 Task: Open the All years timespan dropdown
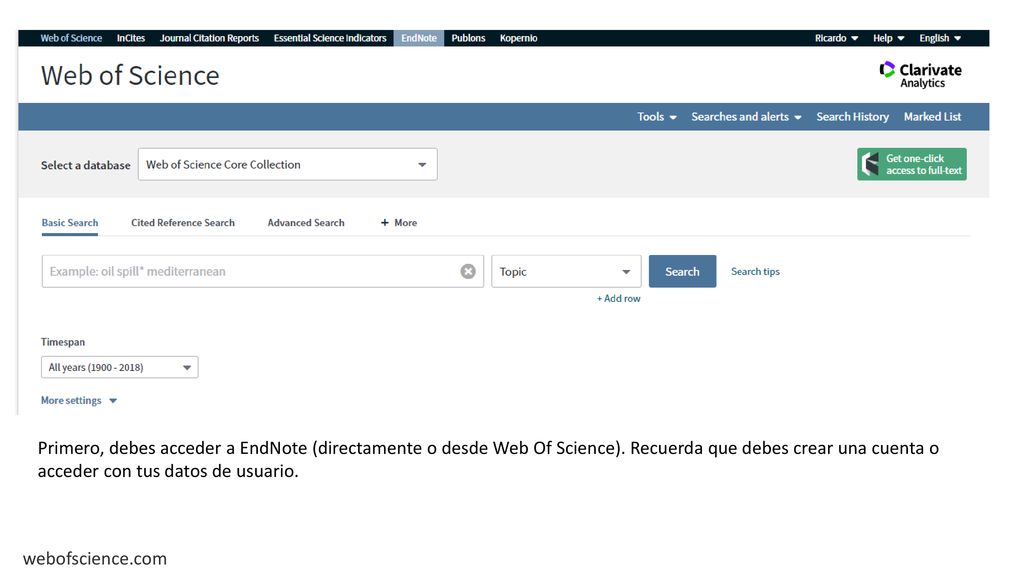[x=120, y=367]
